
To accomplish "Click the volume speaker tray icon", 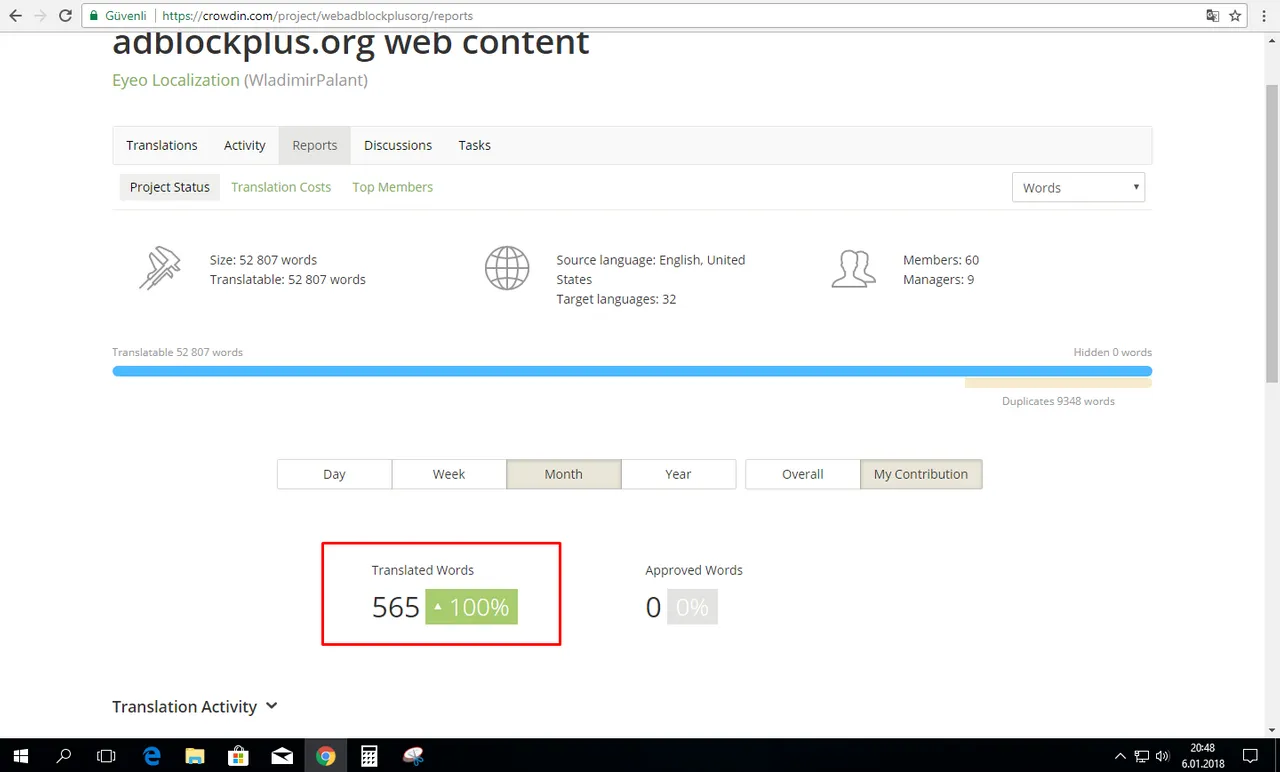I will pos(1162,756).
